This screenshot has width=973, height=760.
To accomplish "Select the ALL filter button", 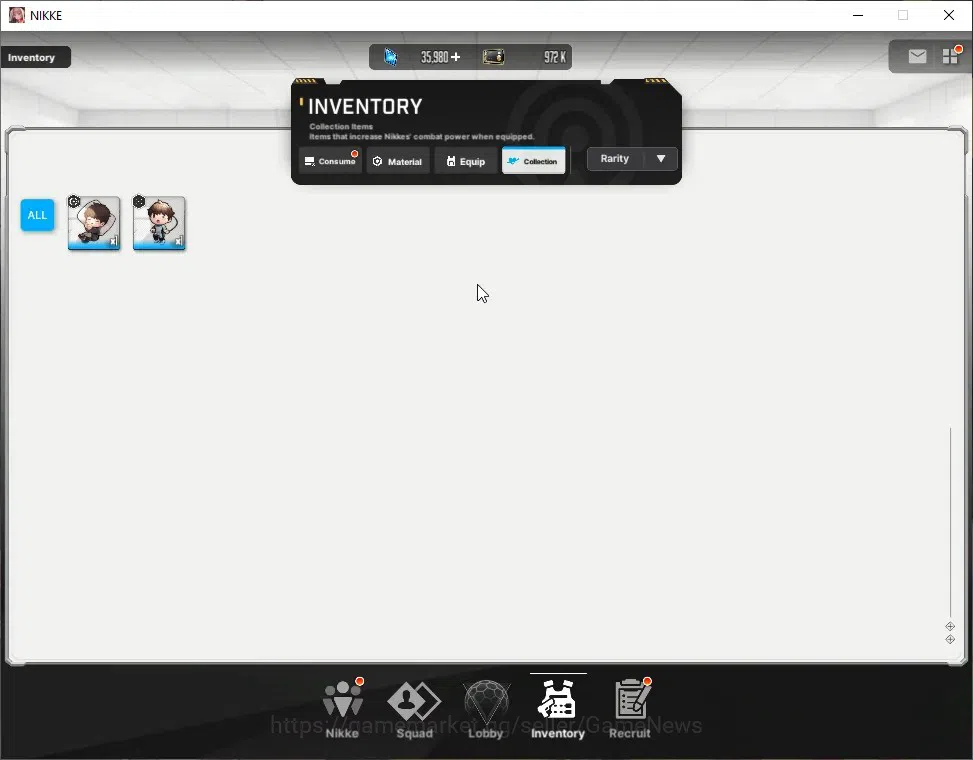I will click(x=37, y=215).
